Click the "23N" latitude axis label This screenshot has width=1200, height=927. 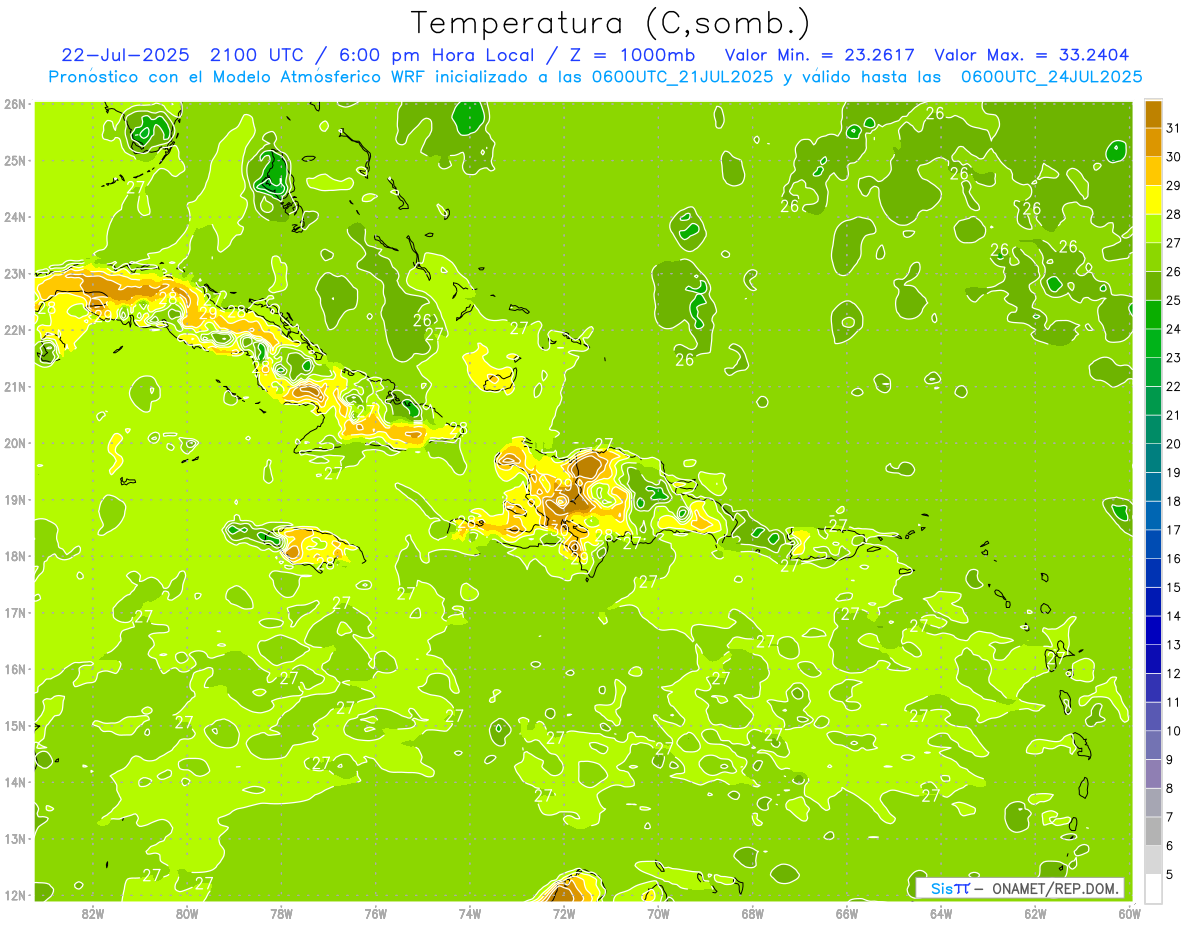(x=15, y=273)
